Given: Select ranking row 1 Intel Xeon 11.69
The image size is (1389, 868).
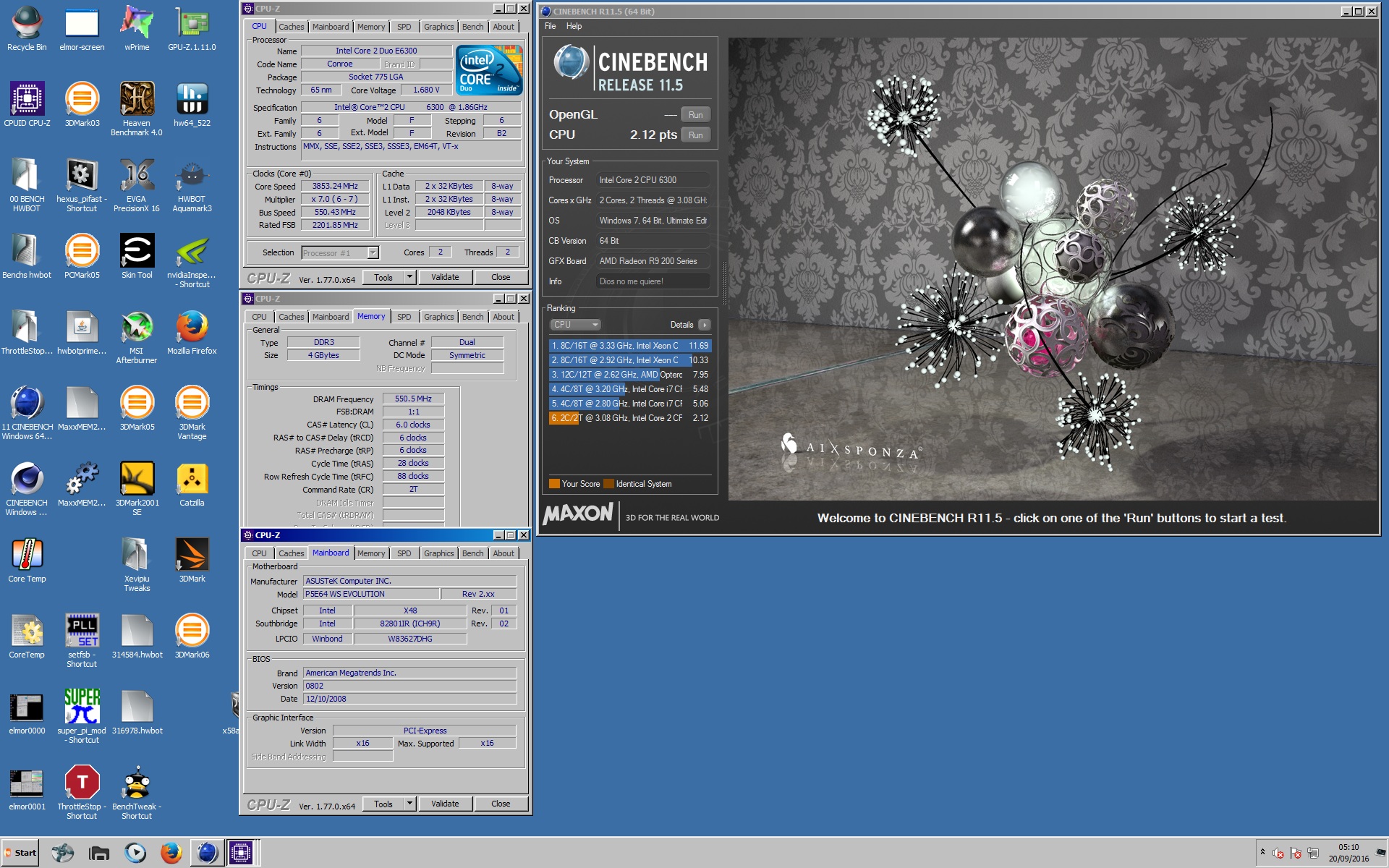Looking at the screenshot, I should pos(629,346).
